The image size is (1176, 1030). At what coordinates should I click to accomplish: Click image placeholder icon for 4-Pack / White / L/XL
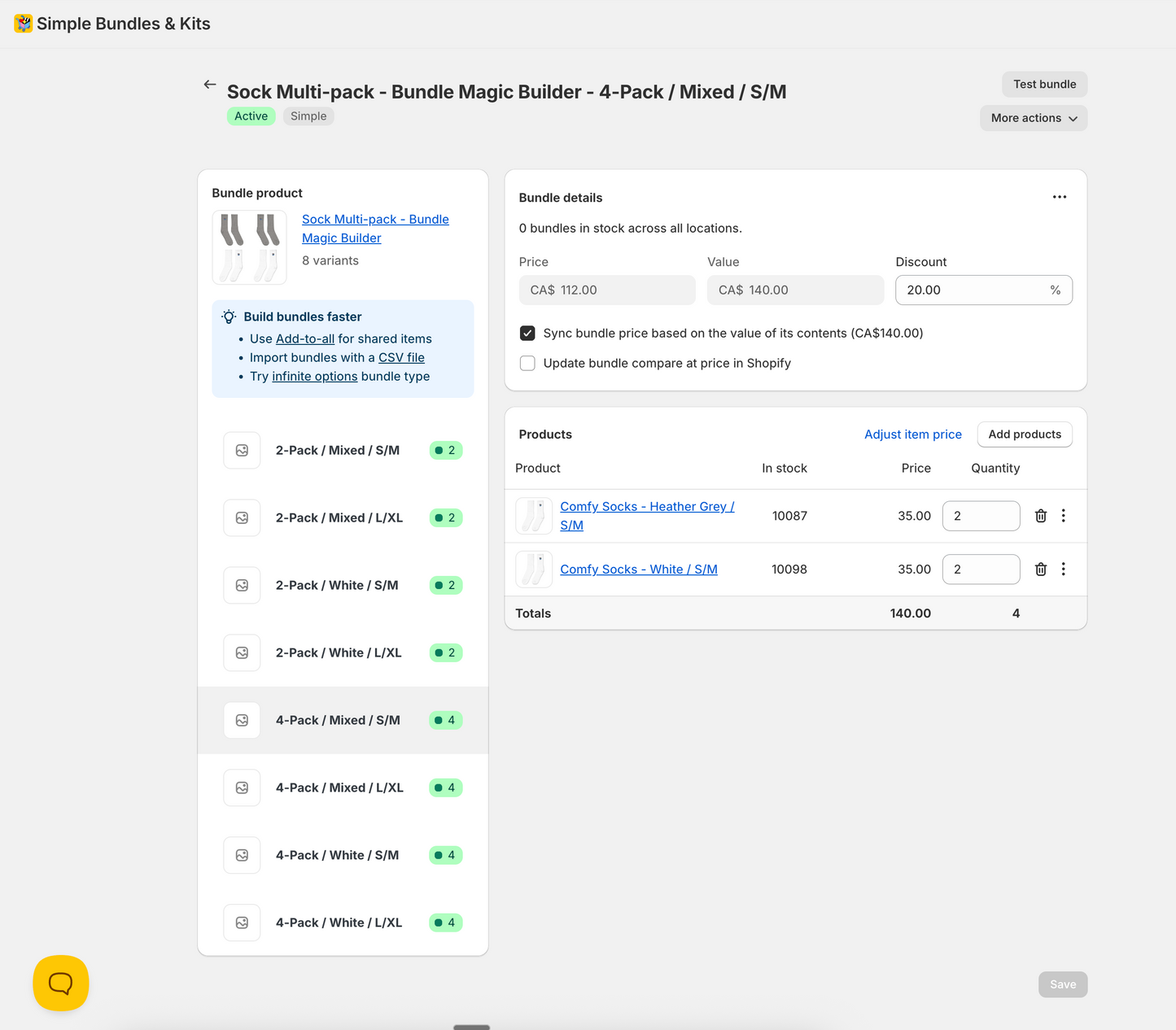242,923
